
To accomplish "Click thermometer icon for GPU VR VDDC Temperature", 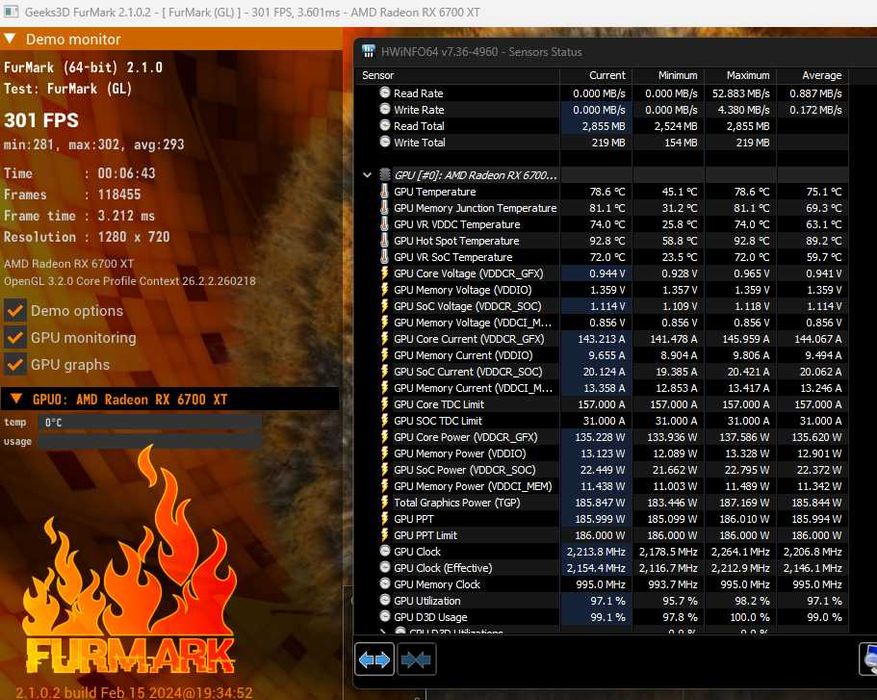I will coord(385,224).
